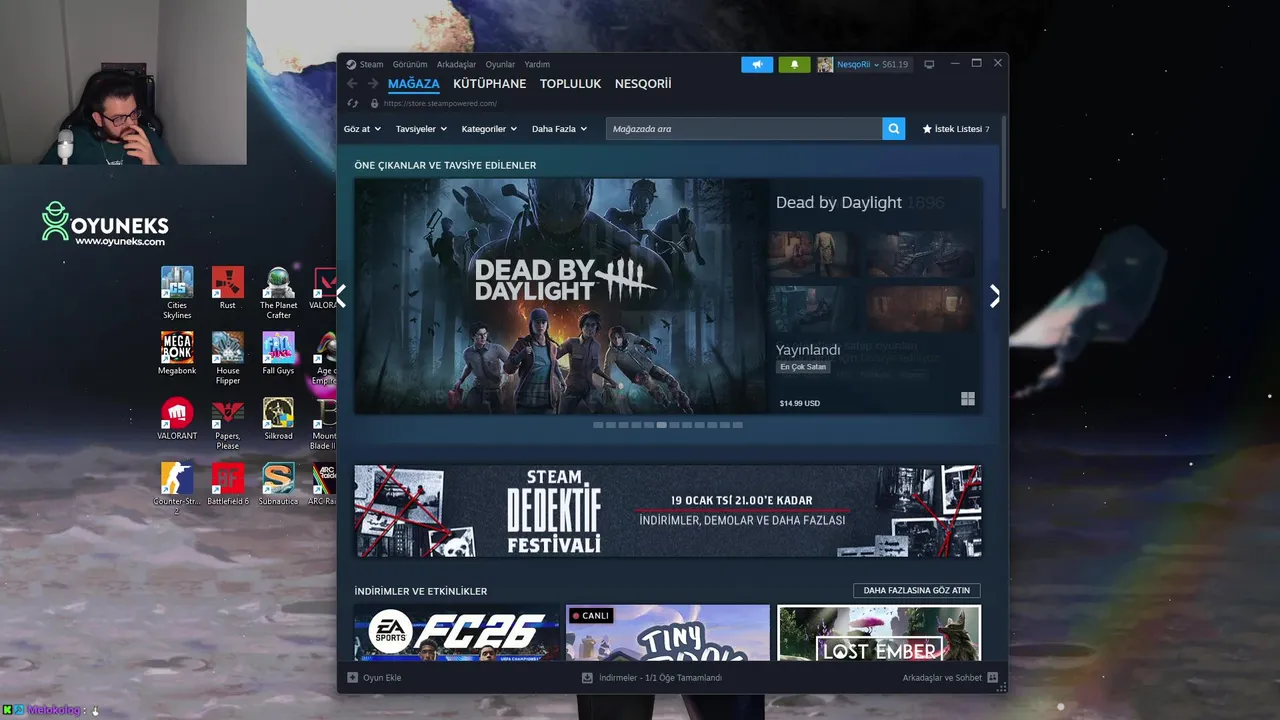This screenshot has width=1280, height=720.
Task: Show previous featured game with left arrow
Action: (342, 296)
